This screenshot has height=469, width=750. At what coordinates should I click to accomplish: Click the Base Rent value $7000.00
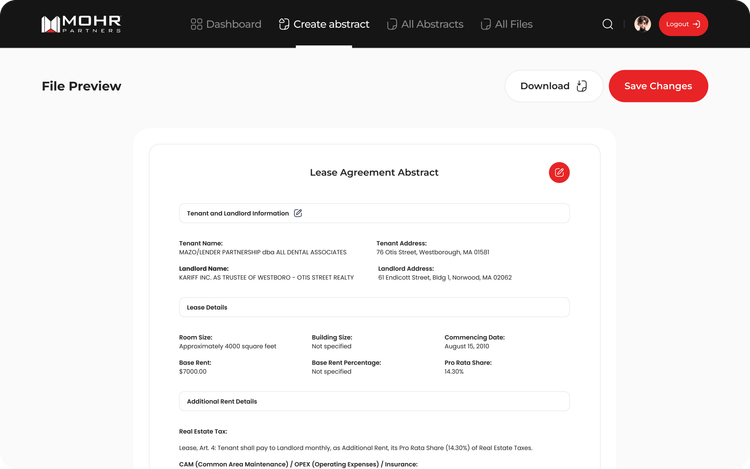pyautogui.click(x=193, y=371)
